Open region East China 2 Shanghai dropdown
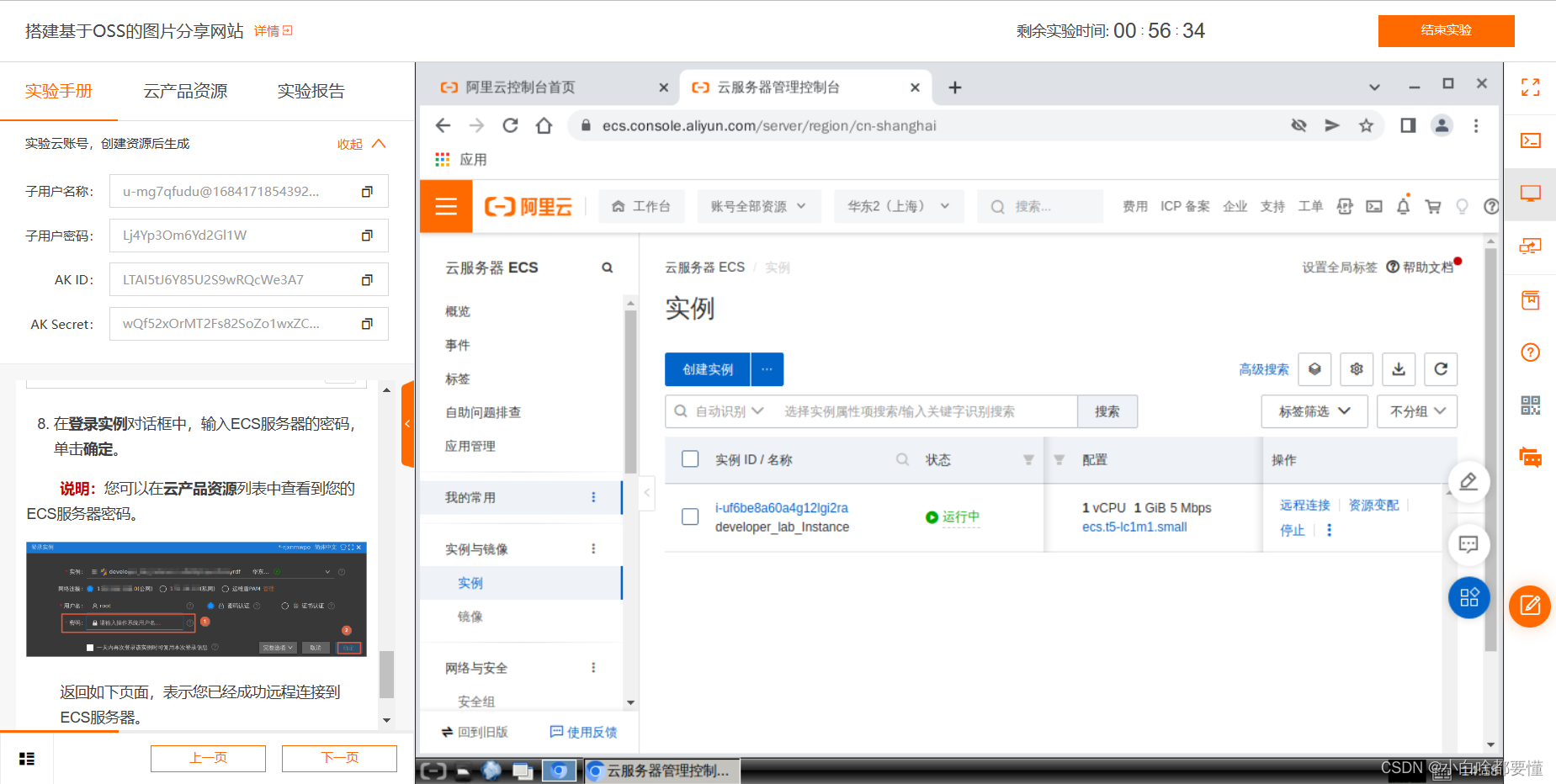 pos(899,206)
